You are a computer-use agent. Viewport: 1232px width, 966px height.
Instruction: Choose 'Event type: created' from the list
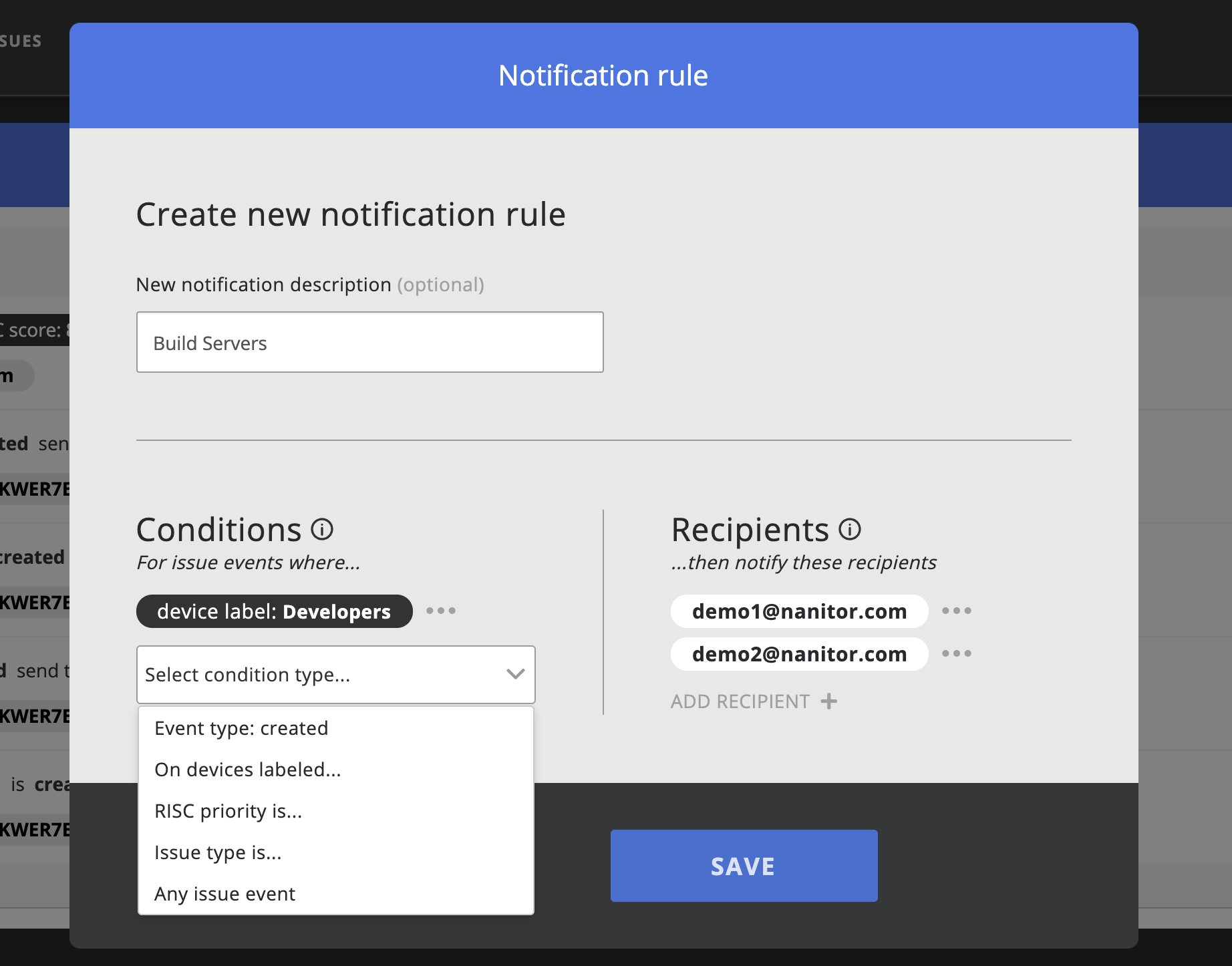(241, 728)
